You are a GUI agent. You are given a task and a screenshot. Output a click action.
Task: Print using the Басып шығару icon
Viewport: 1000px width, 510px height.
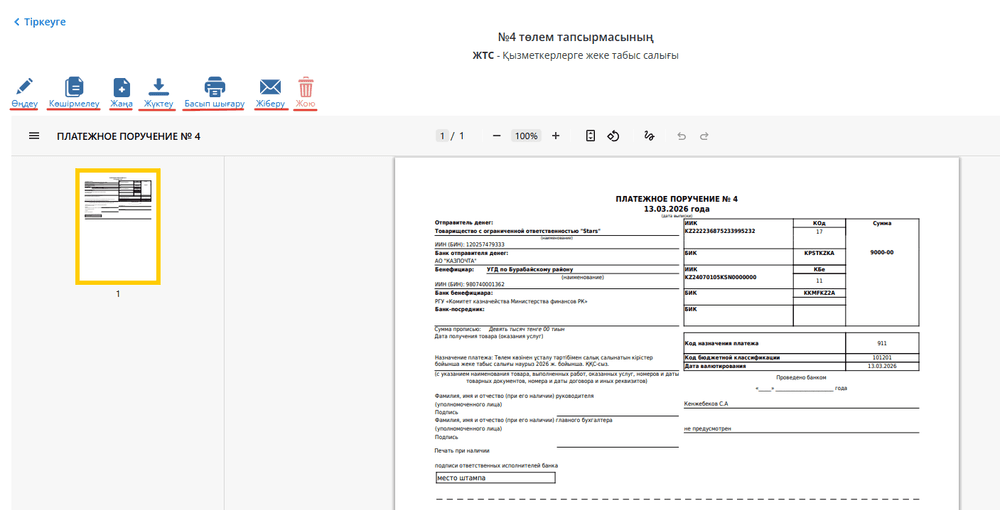pyautogui.click(x=214, y=87)
